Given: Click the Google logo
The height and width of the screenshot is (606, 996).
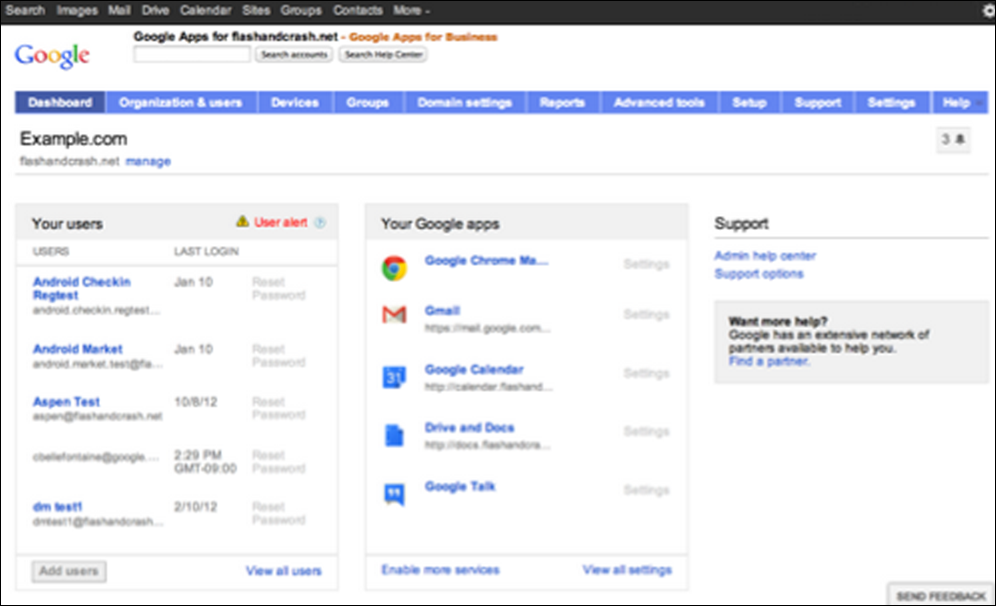Looking at the screenshot, I should pos(52,55).
